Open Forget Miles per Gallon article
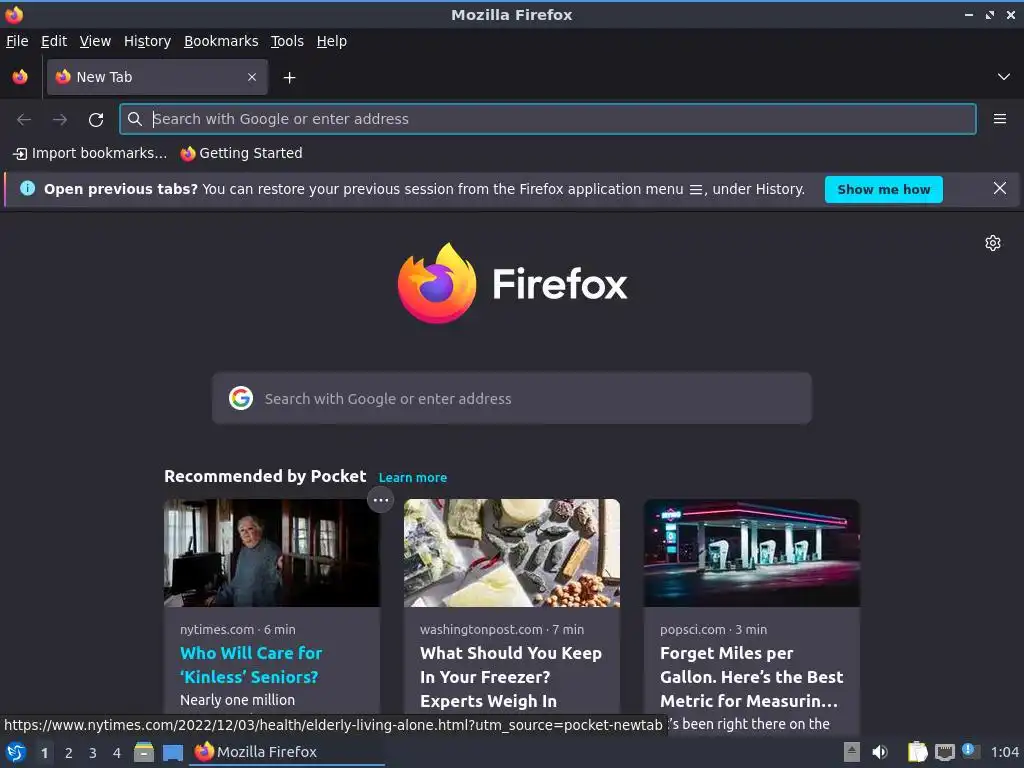Viewport: 1024px width, 768px height. coord(752,677)
